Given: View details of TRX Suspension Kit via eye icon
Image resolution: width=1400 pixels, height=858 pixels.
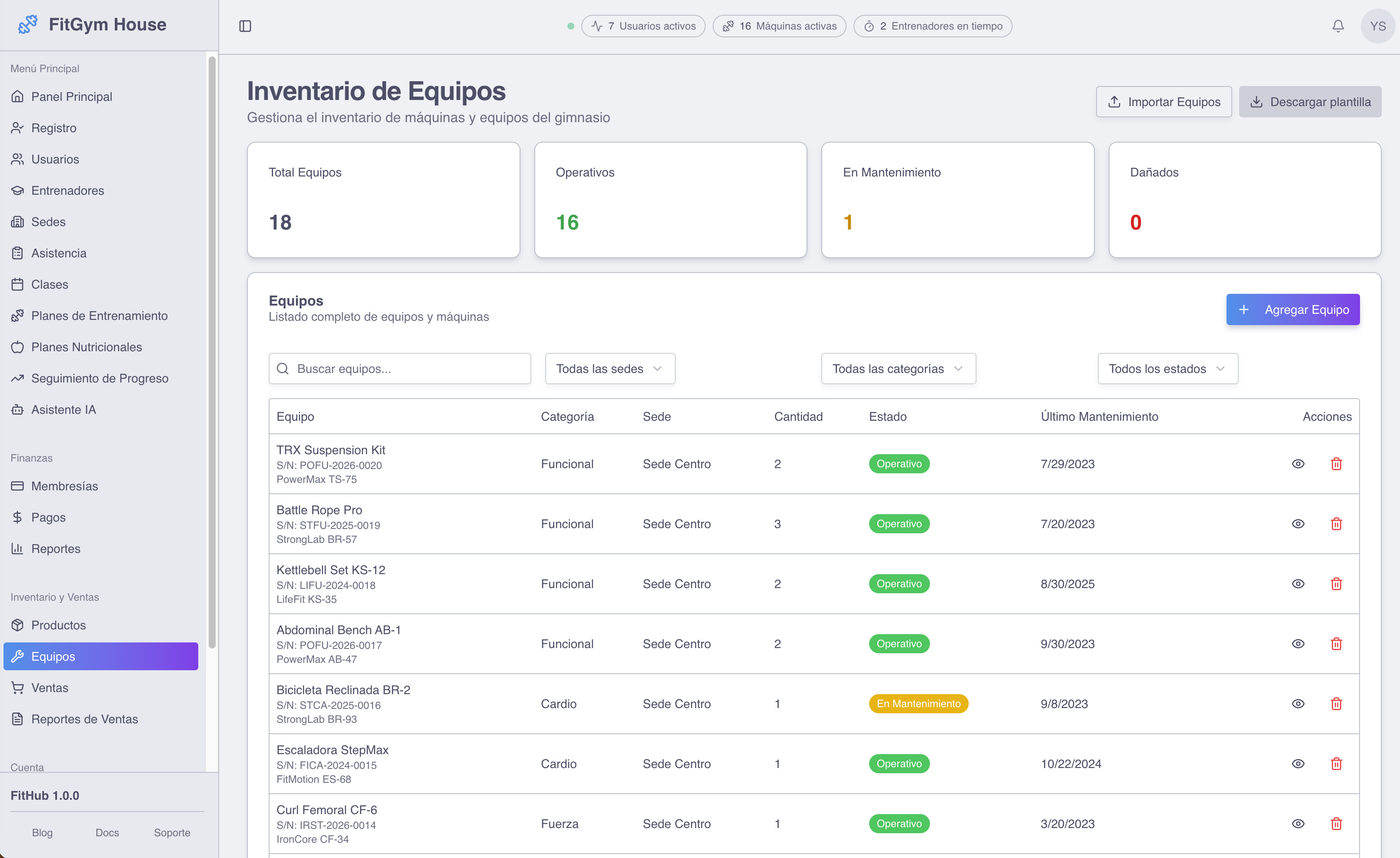Looking at the screenshot, I should (x=1298, y=464).
